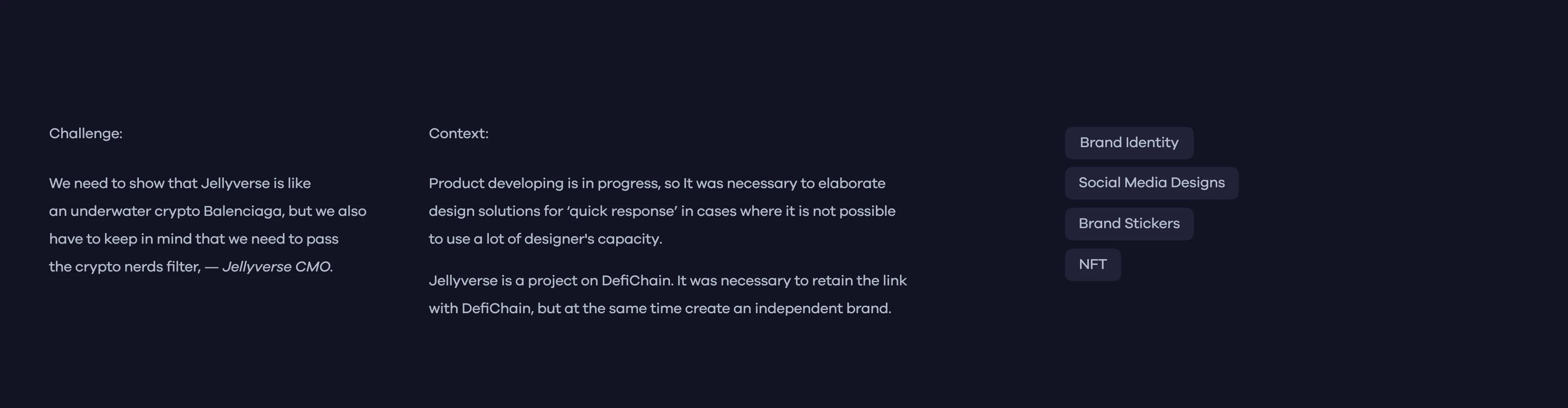Click the line starting "design solutions for"

click(661, 212)
